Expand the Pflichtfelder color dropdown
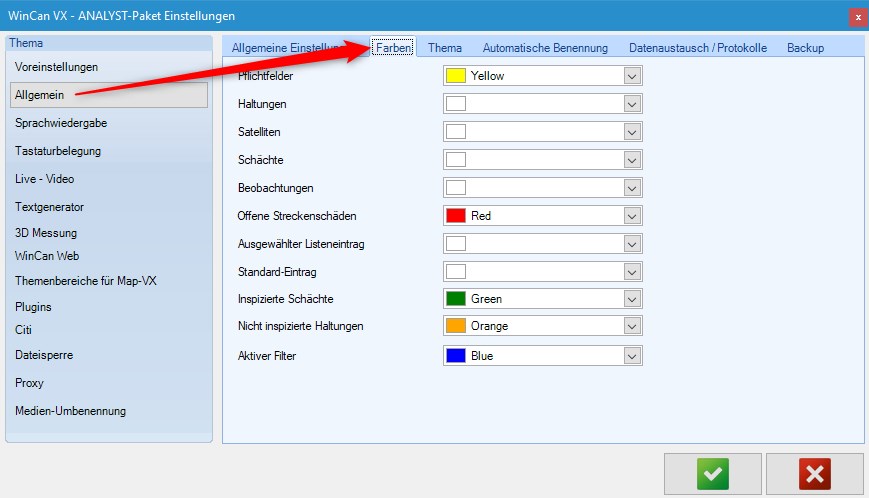Image resolution: width=869 pixels, height=498 pixels. tap(631, 76)
